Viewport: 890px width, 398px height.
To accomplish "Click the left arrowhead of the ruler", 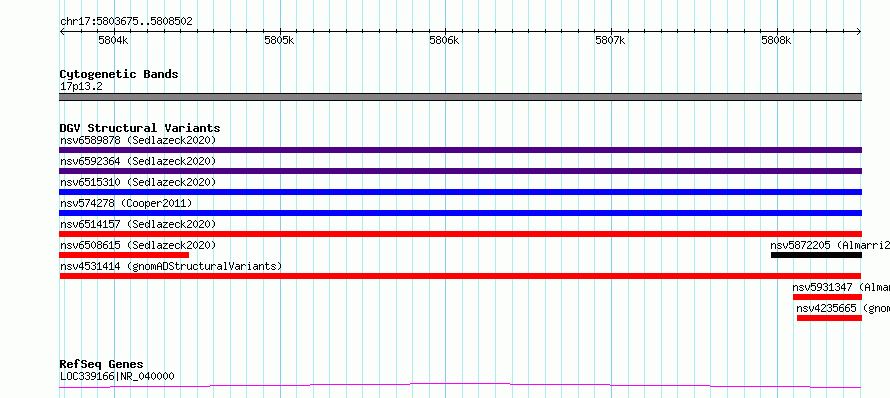I will (x=62, y=32).
